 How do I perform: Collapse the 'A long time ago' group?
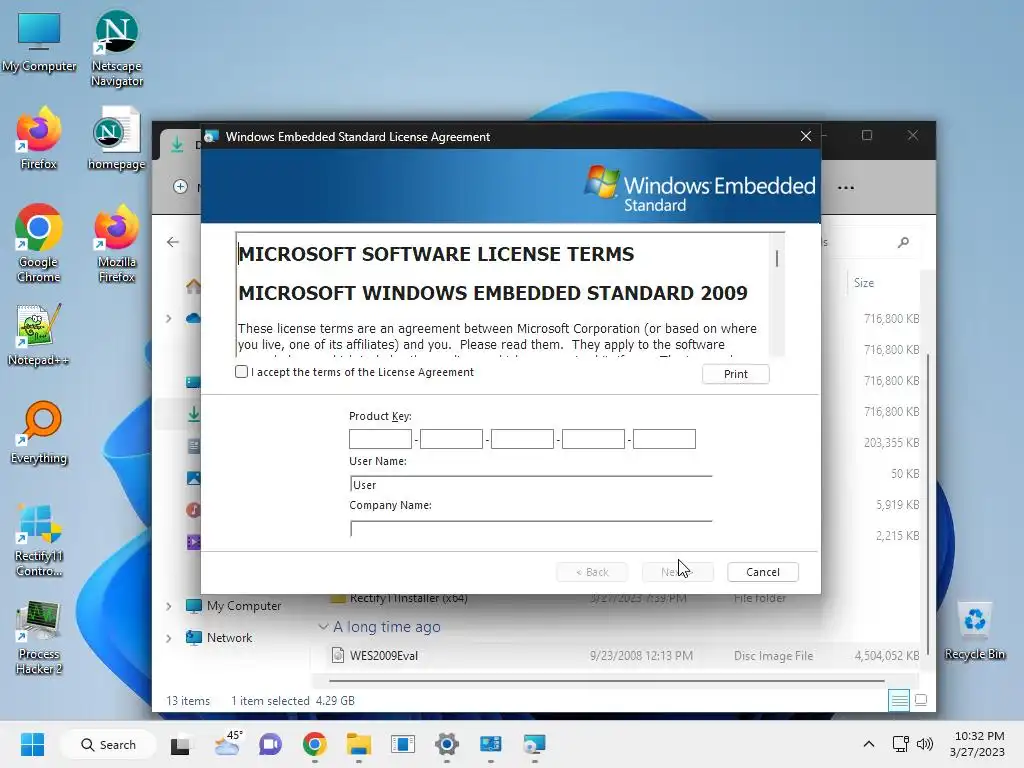[323, 627]
